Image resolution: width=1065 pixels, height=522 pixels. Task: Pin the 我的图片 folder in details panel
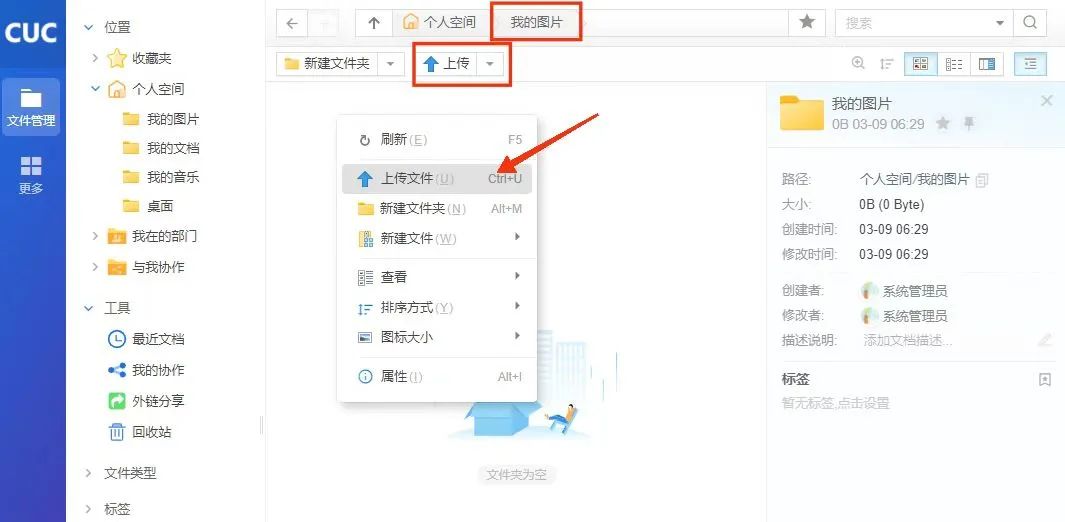968,123
